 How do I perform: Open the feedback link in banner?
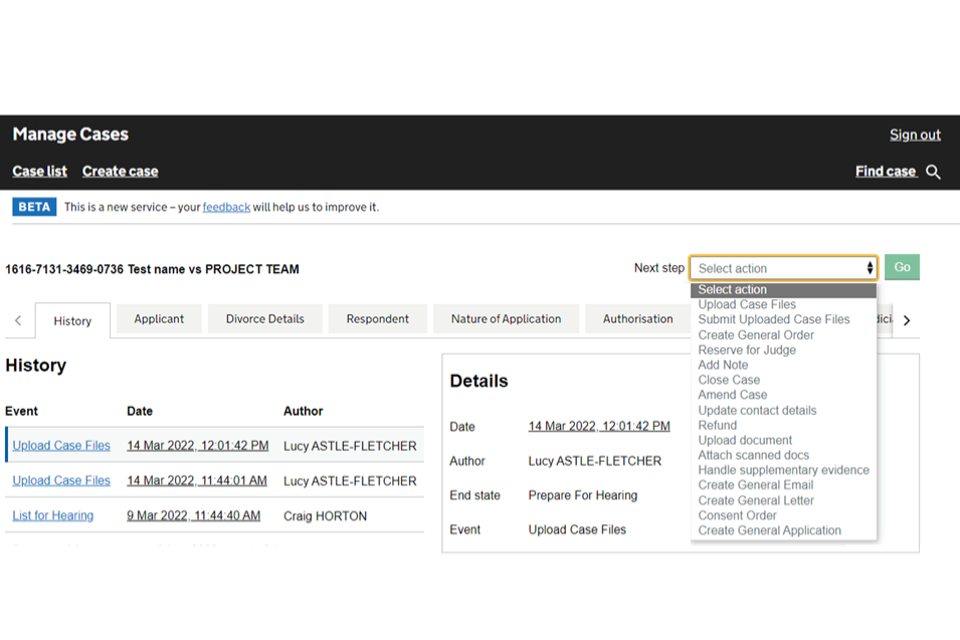pyautogui.click(x=226, y=207)
